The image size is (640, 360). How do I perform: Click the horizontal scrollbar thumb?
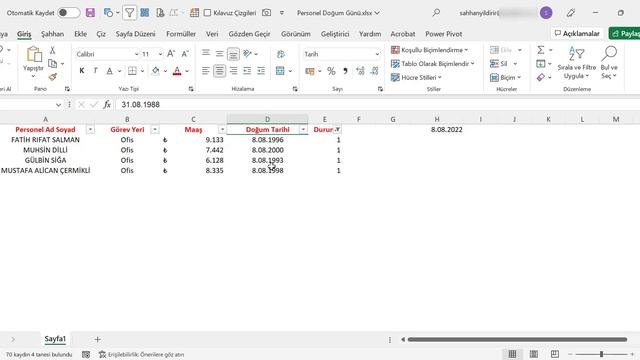coord(517,339)
